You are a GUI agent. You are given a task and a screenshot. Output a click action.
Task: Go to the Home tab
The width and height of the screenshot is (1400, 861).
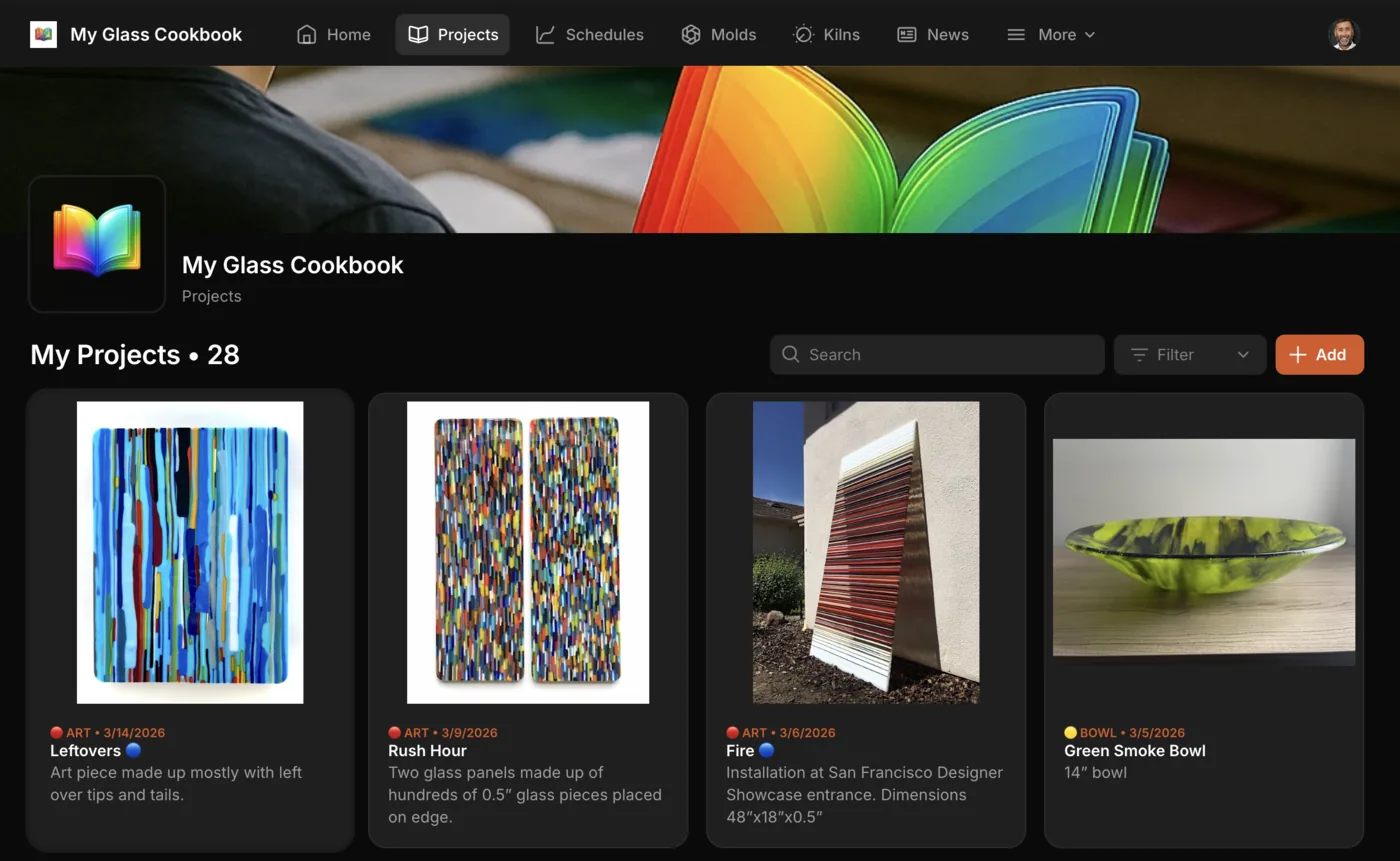tap(334, 34)
